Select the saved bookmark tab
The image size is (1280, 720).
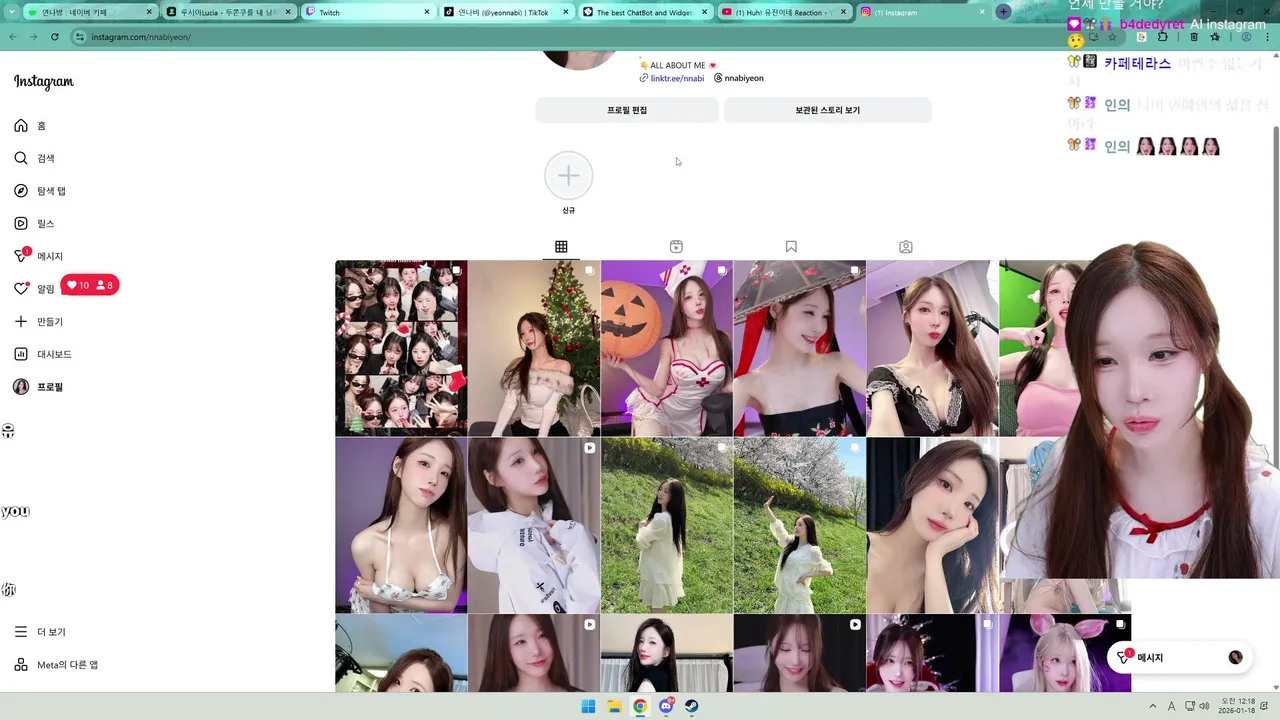point(791,247)
